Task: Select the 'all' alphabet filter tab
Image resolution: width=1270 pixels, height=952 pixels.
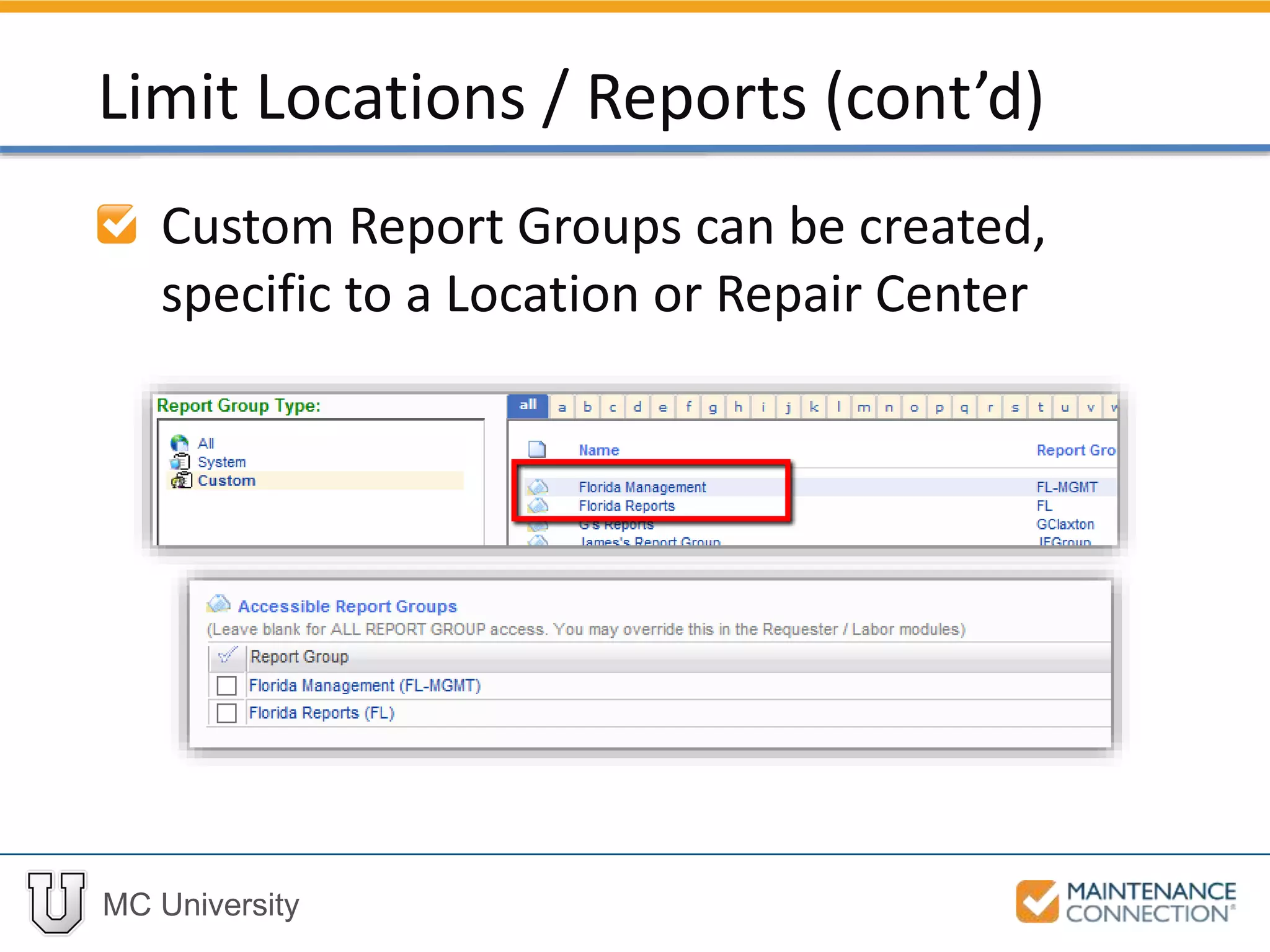Action: point(528,406)
